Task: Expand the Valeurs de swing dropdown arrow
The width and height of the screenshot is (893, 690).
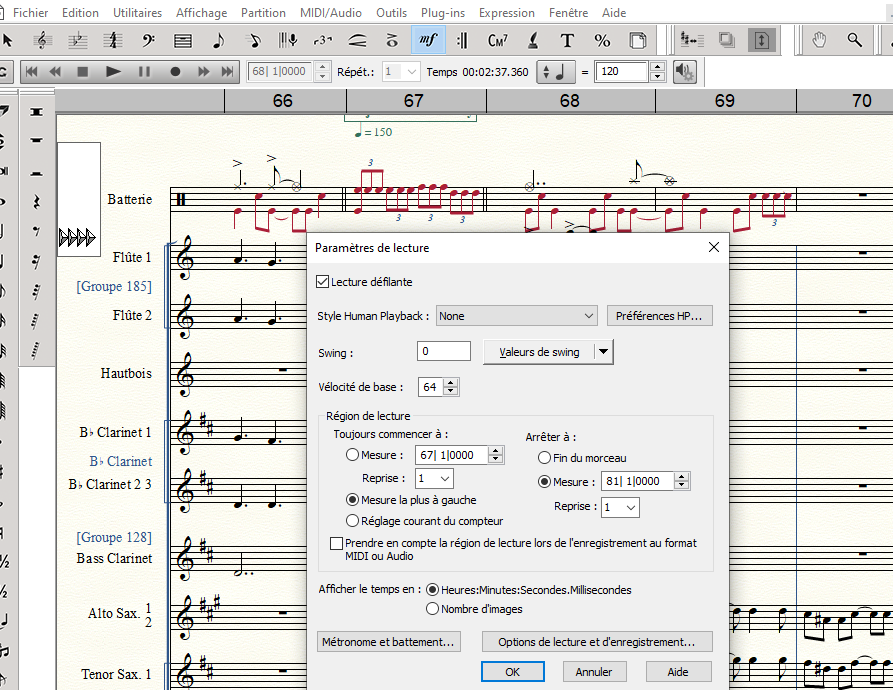Action: pyautogui.click(x=602, y=352)
